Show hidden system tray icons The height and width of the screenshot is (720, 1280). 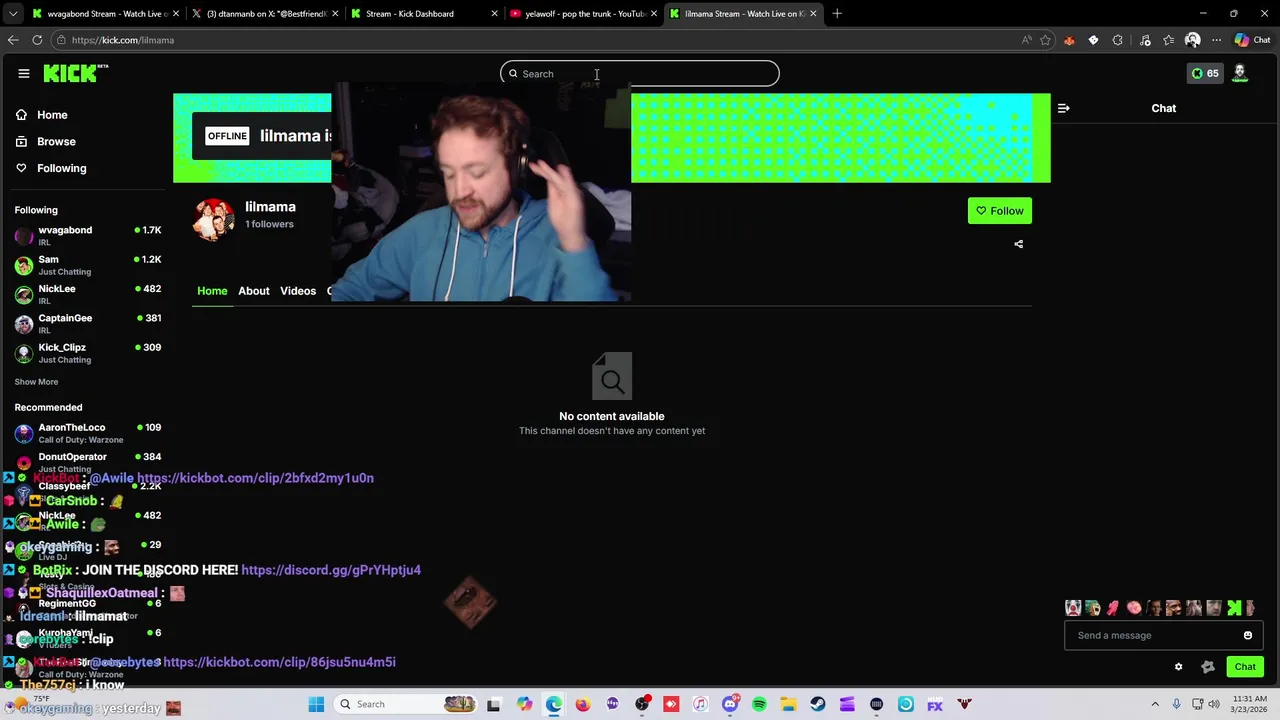click(x=1155, y=704)
